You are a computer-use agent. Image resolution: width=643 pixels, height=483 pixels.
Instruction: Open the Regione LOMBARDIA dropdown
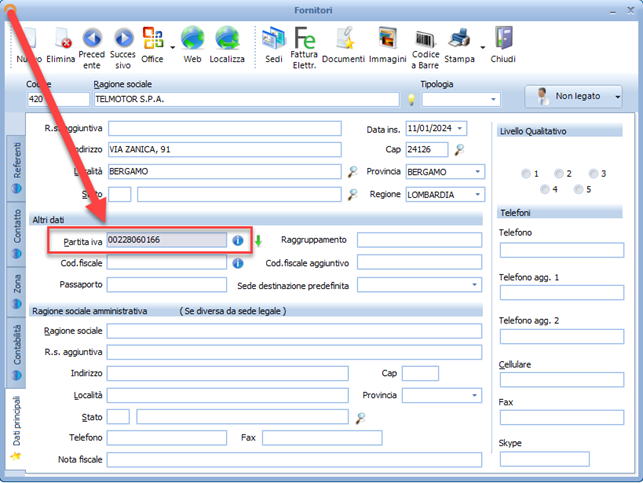pyautogui.click(x=478, y=194)
